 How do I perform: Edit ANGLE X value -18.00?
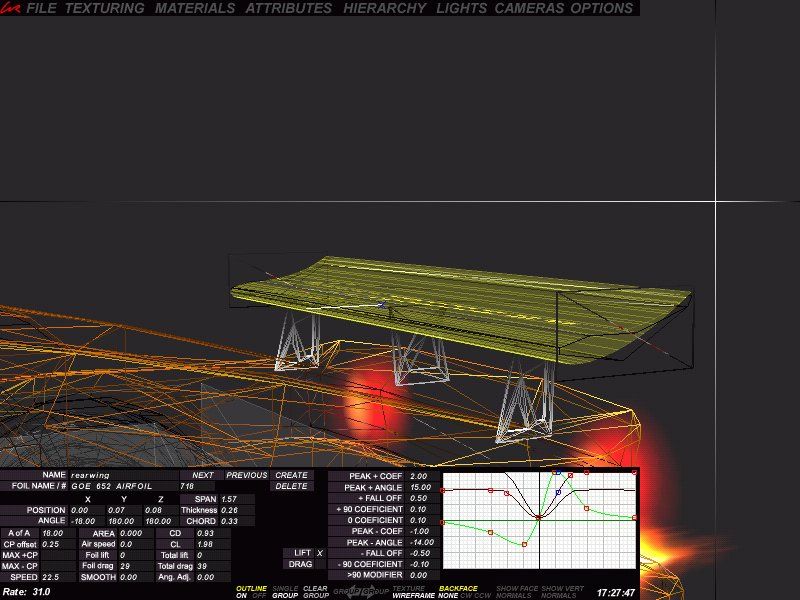tap(87, 521)
